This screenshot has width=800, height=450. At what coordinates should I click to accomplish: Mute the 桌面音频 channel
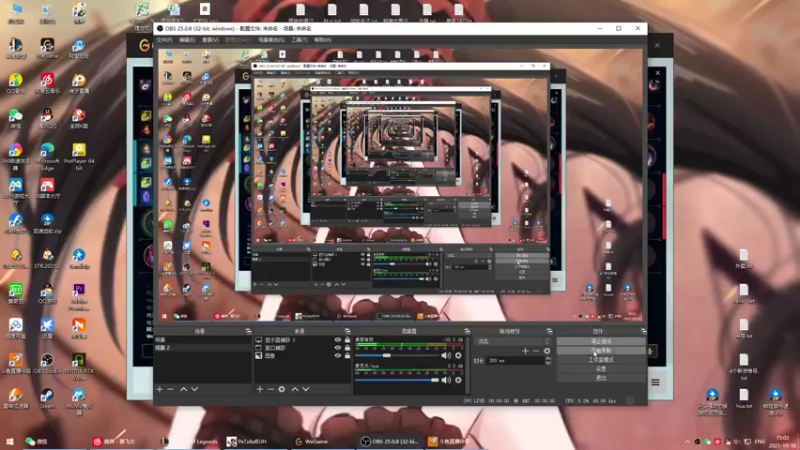click(x=446, y=356)
